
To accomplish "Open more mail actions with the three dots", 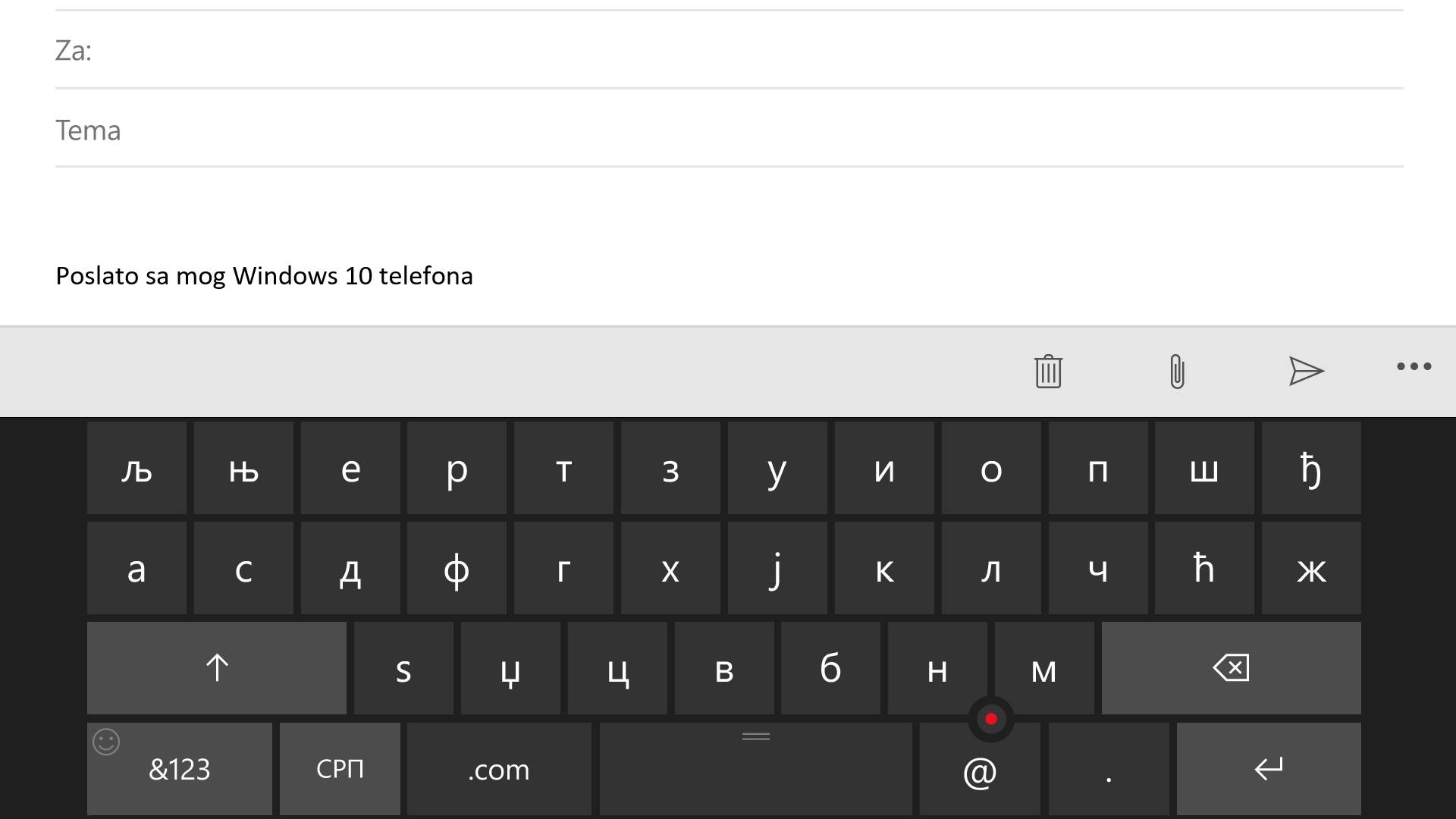I will [1414, 369].
